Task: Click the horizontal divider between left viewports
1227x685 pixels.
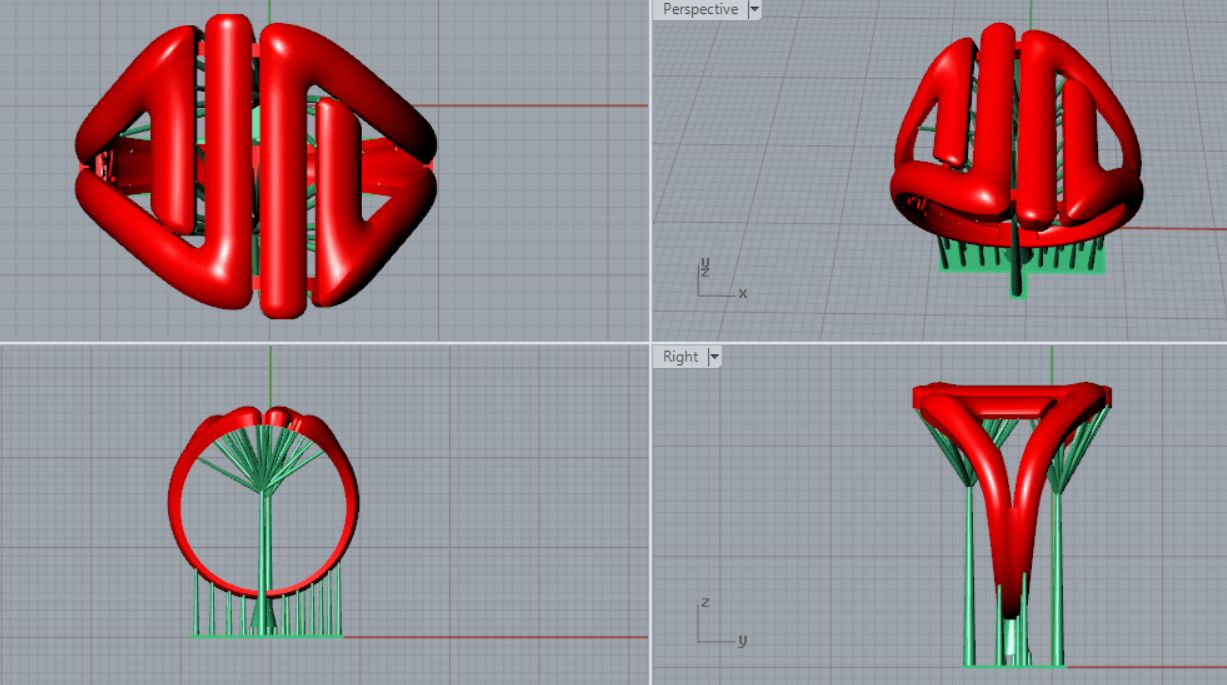Action: coord(325,343)
